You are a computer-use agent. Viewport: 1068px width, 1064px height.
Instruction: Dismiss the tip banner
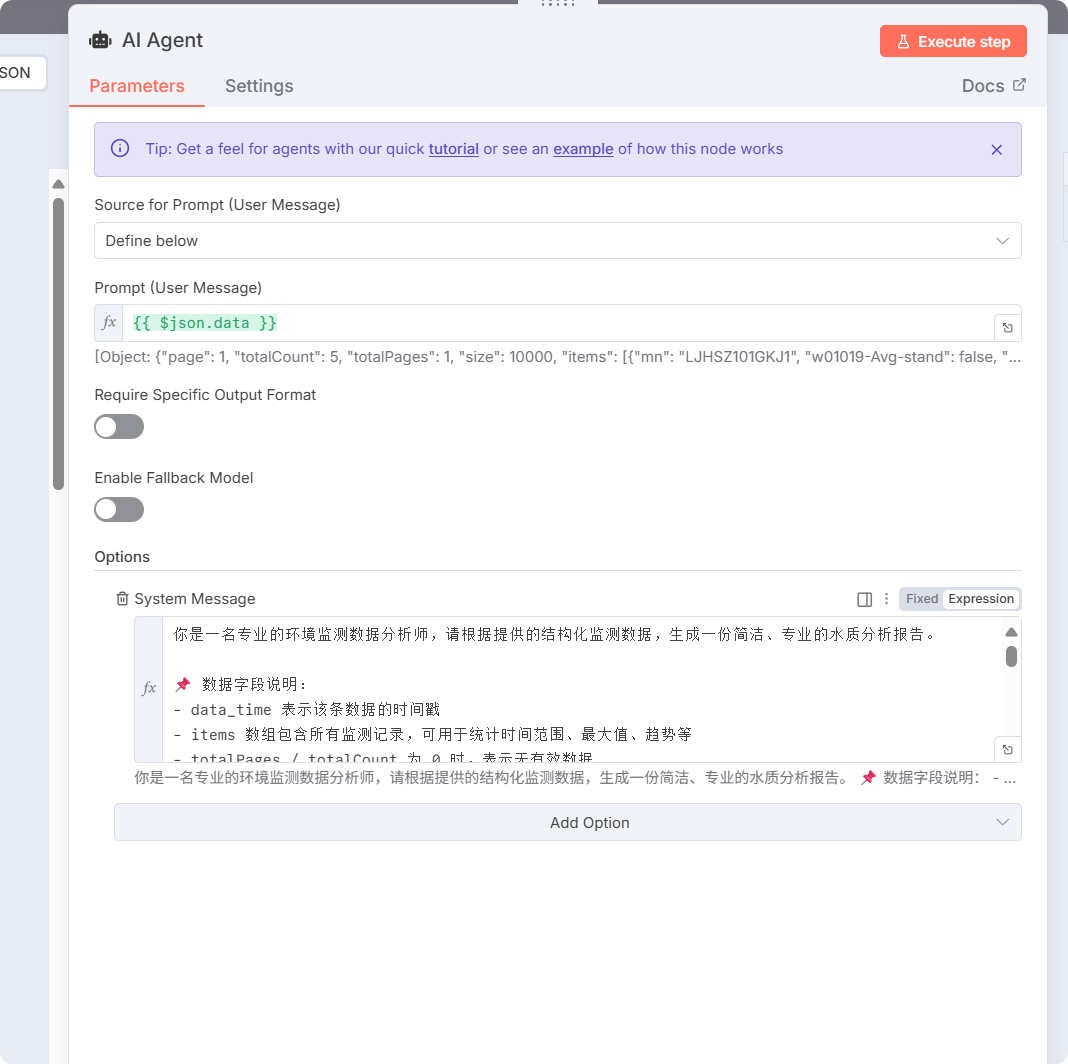(x=996, y=149)
